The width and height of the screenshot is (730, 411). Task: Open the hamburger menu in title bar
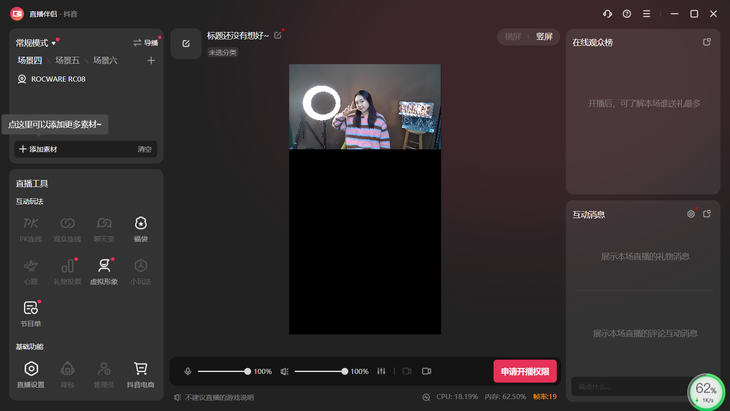[646, 14]
